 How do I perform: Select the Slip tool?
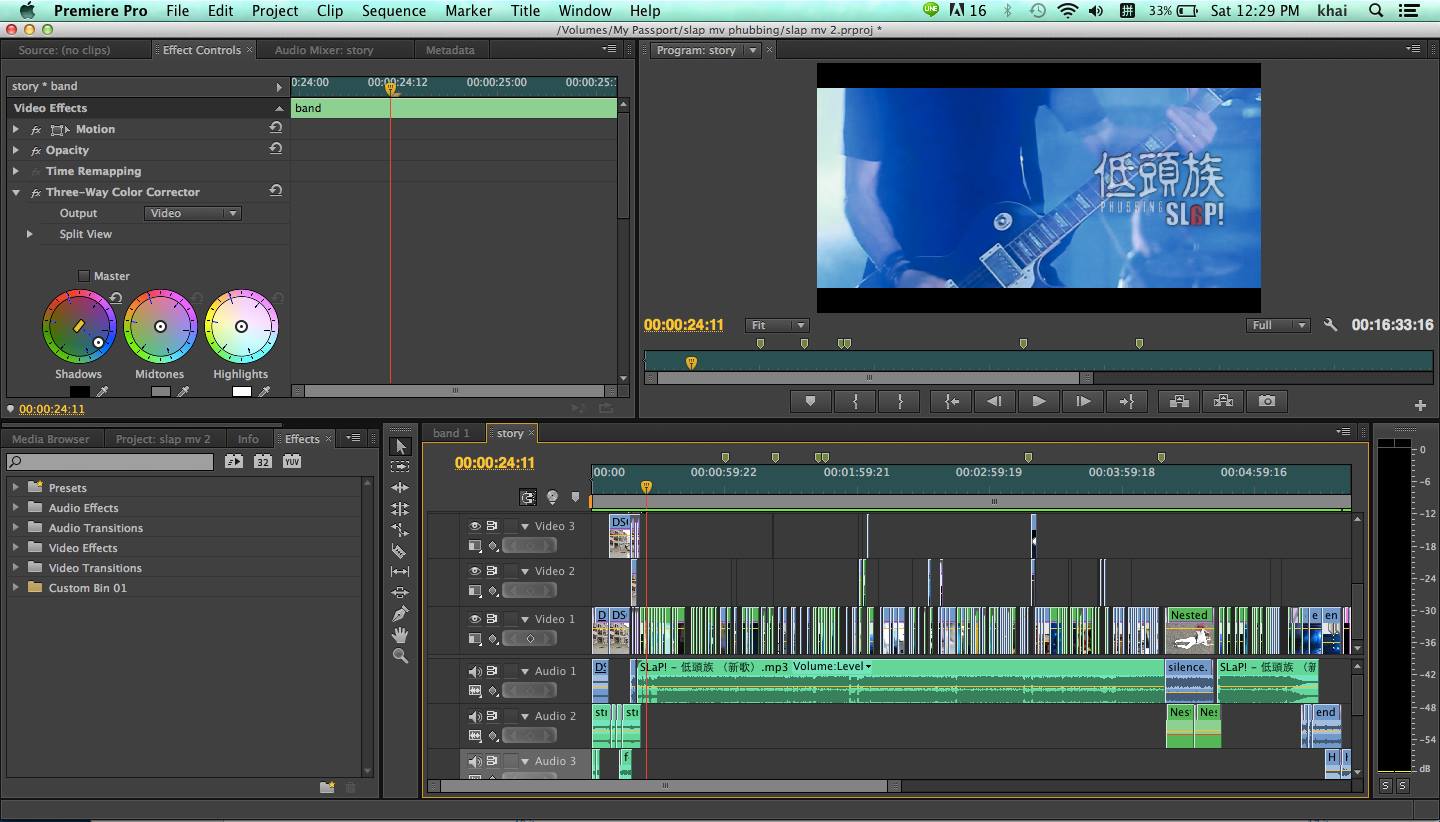pyautogui.click(x=400, y=572)
